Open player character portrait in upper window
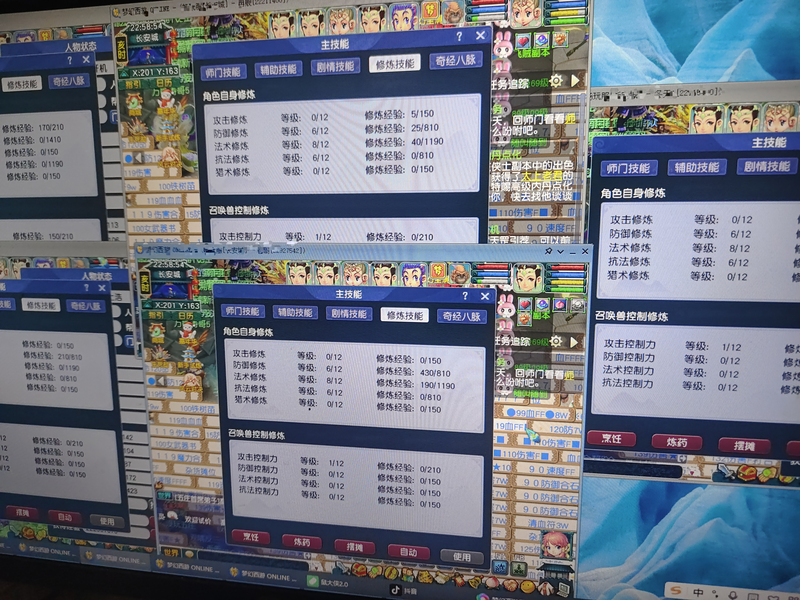The width and height of the screenshot is (800, 600). [x=526, y=13]
